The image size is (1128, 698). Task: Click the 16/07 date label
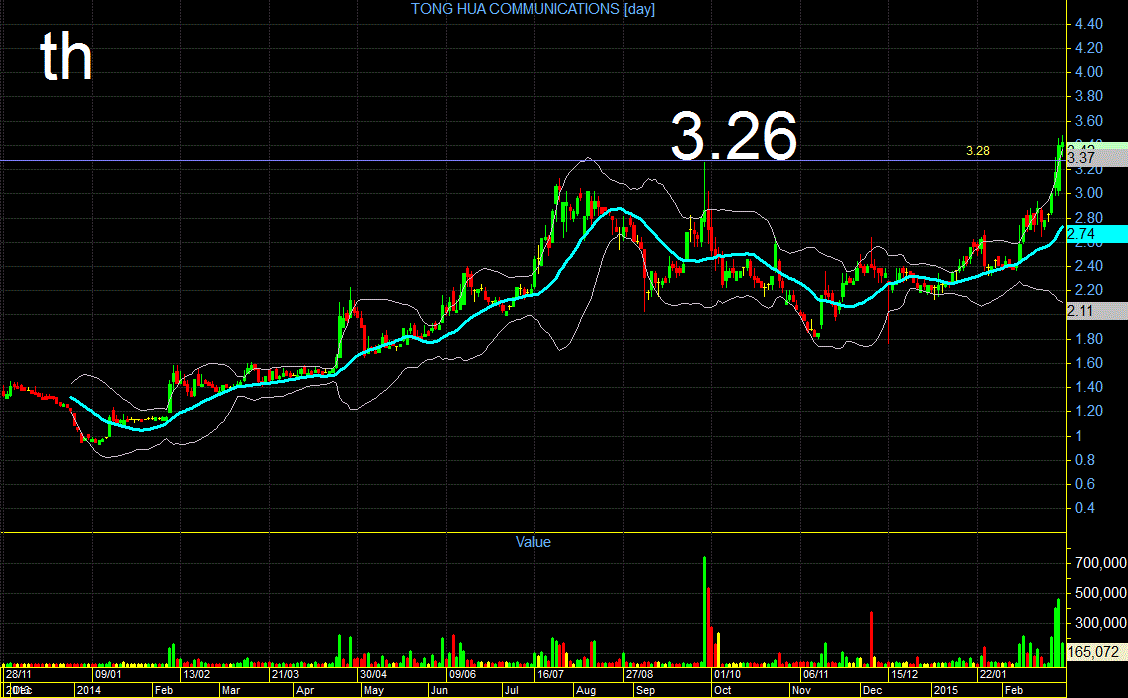550,674
